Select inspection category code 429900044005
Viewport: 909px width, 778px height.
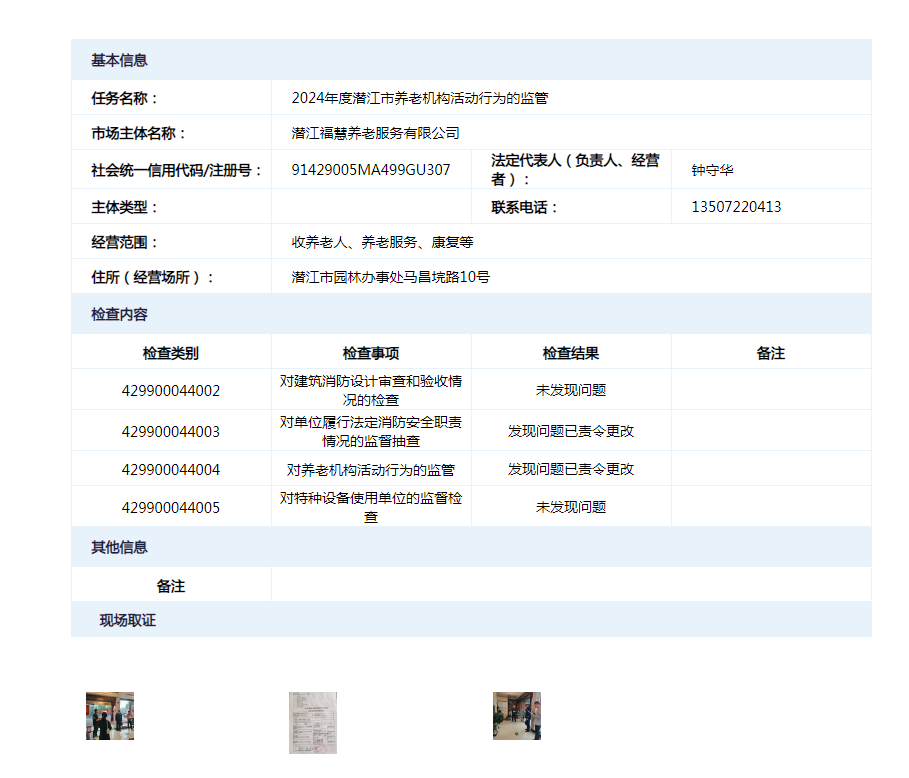point(171,508)
